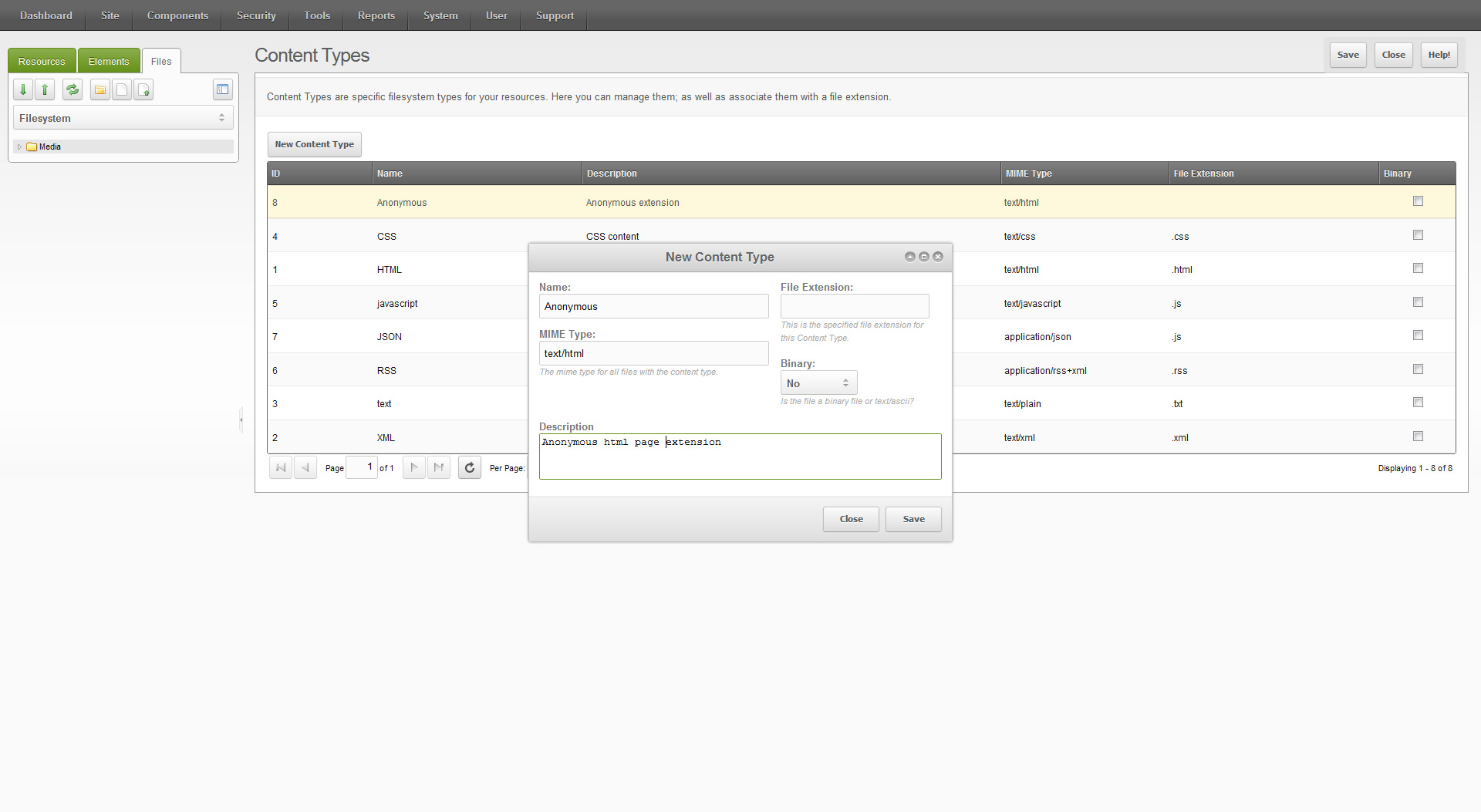The width and height of the screenshot is (1481, 812).
Task: Click the File Extension input field
Action: pos(855,306)
